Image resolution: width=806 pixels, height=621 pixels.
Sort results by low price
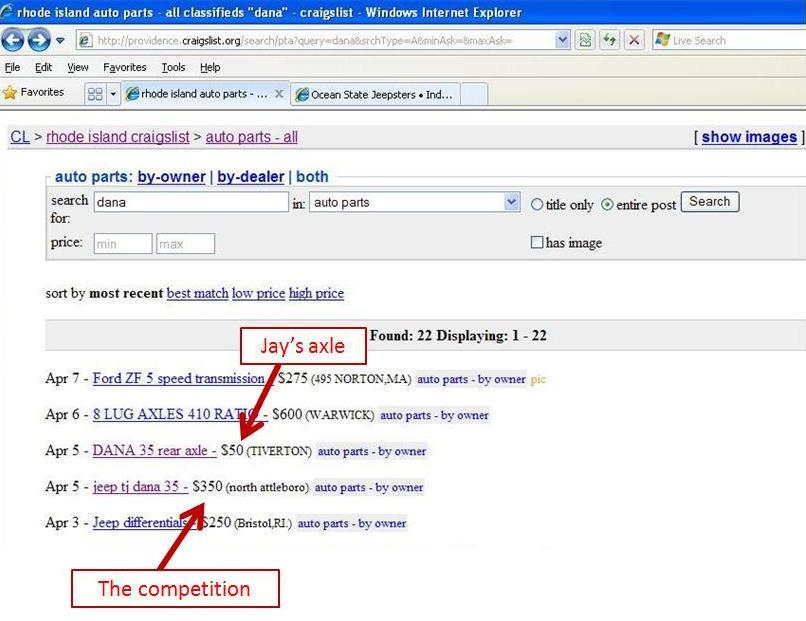point(259,294)
